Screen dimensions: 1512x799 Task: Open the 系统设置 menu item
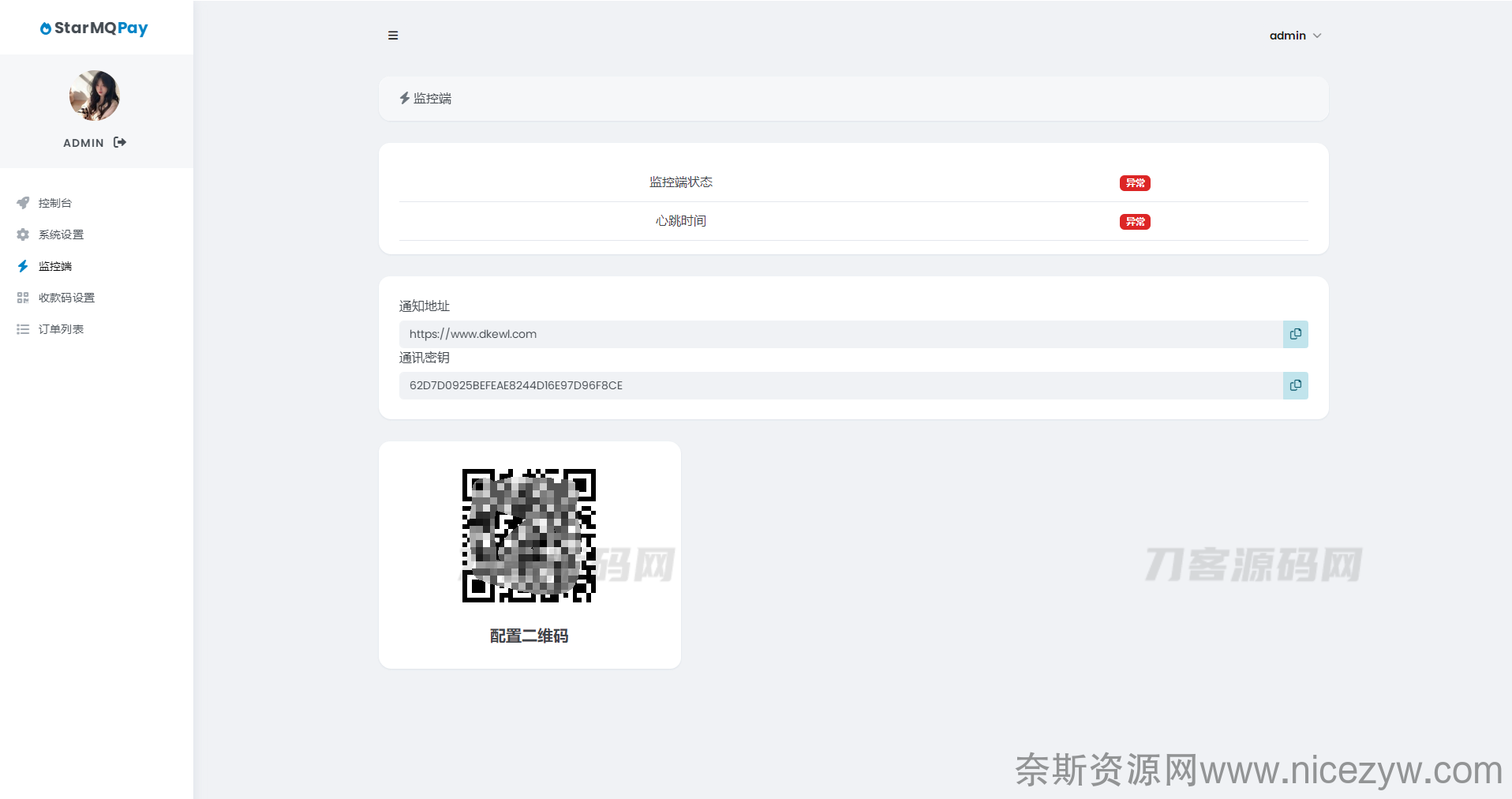[x=61, y=234]
